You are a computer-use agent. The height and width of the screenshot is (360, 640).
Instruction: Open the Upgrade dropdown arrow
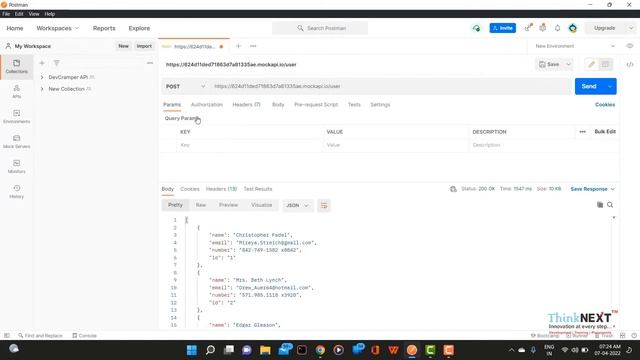point(631,28)
